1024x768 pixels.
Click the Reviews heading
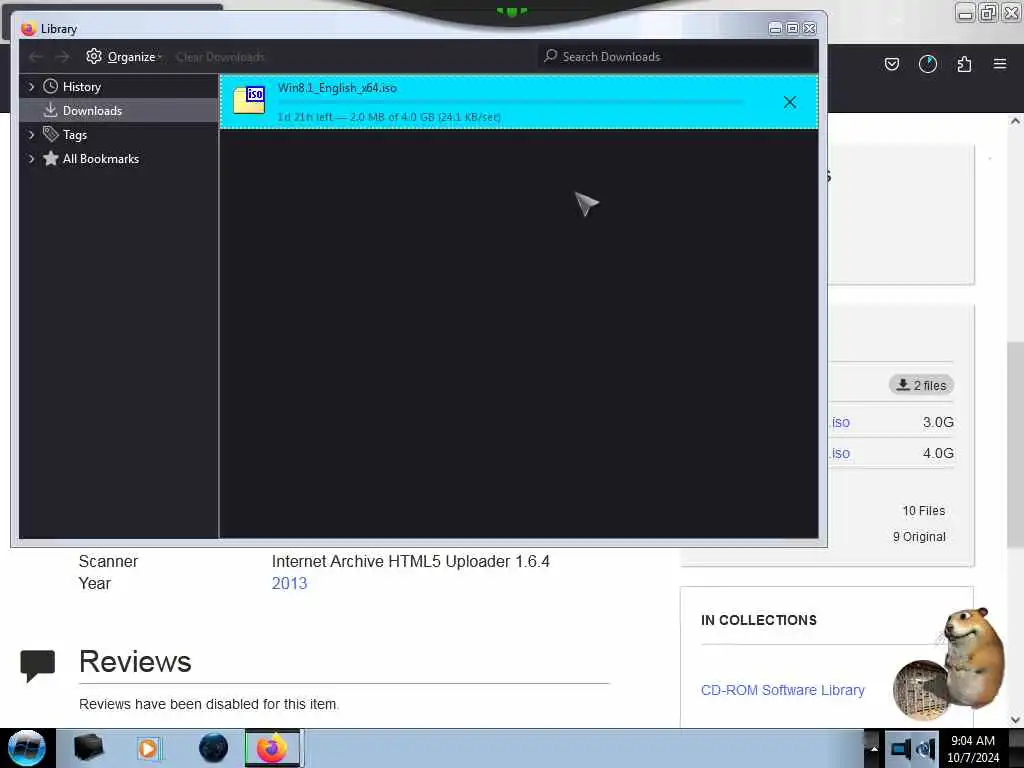coord(135,662)
